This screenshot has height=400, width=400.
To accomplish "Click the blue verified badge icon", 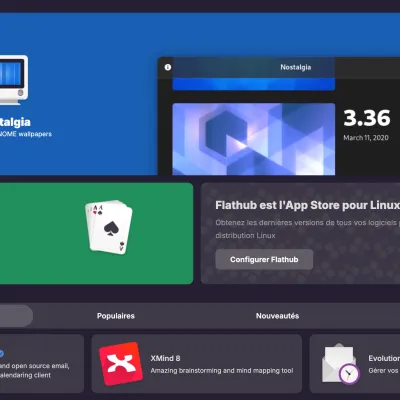I will coord(1,353).
